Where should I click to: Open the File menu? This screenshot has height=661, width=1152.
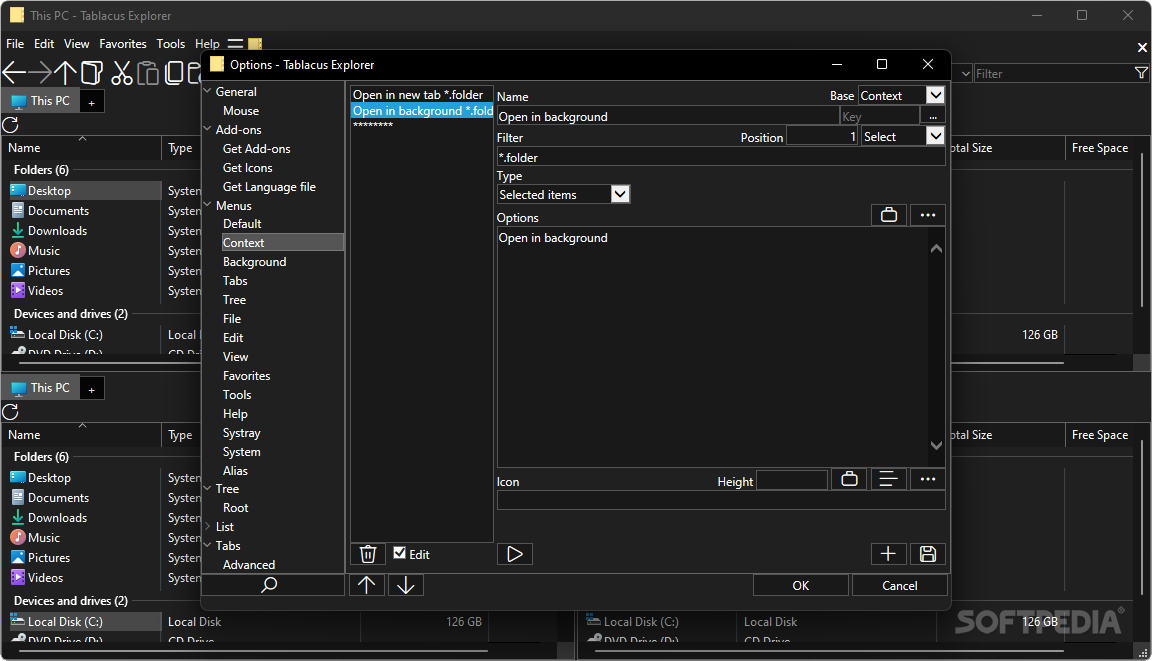(x=15, y=44)
